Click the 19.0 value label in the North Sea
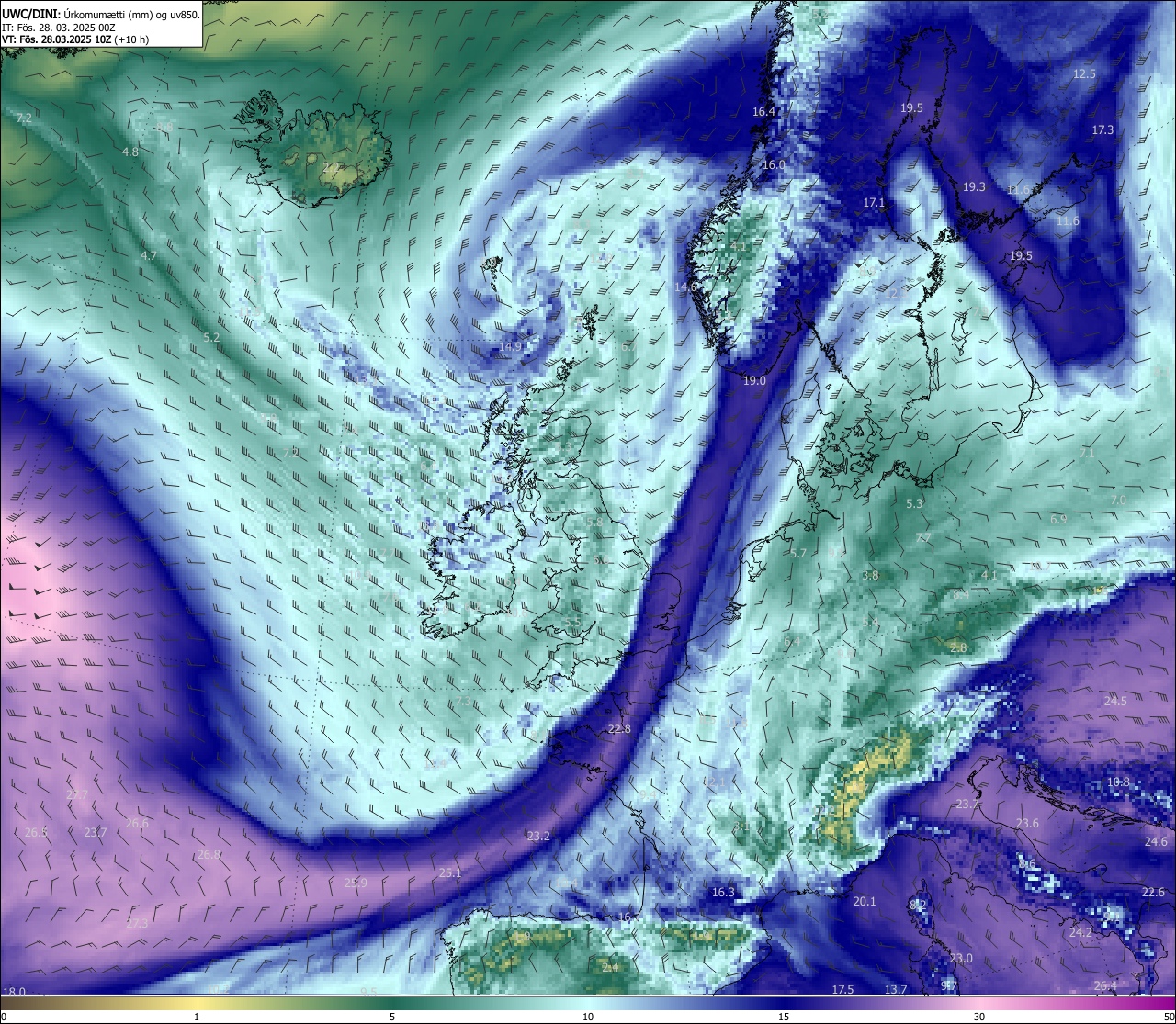The image size is (1176, 1024). (x=754, y=381)
